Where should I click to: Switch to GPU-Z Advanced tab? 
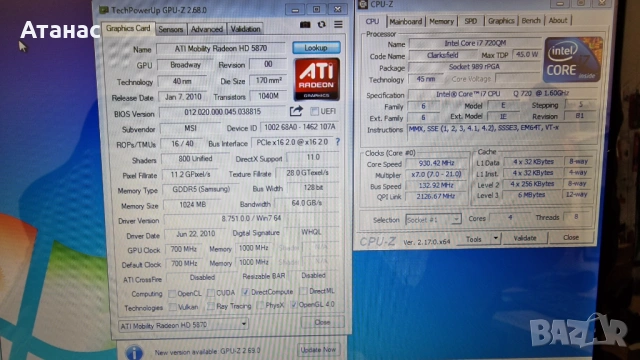coord(207,29)
